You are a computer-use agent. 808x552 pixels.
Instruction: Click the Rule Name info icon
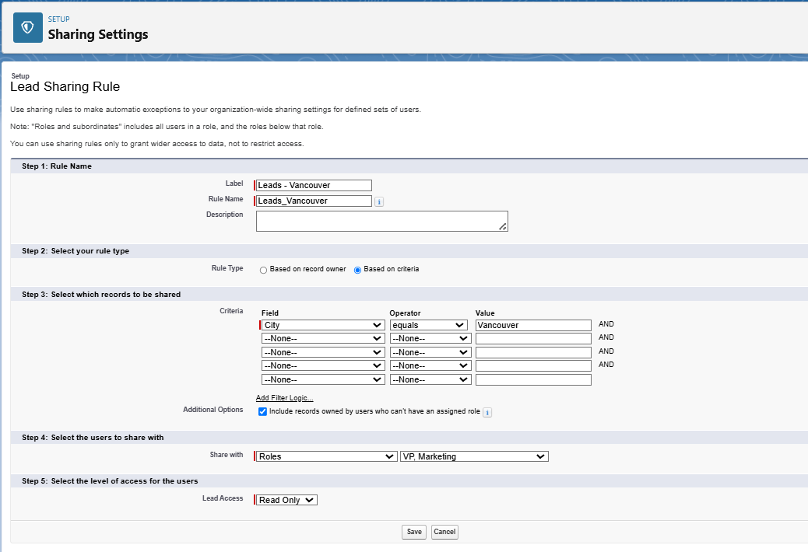point(379,202)
